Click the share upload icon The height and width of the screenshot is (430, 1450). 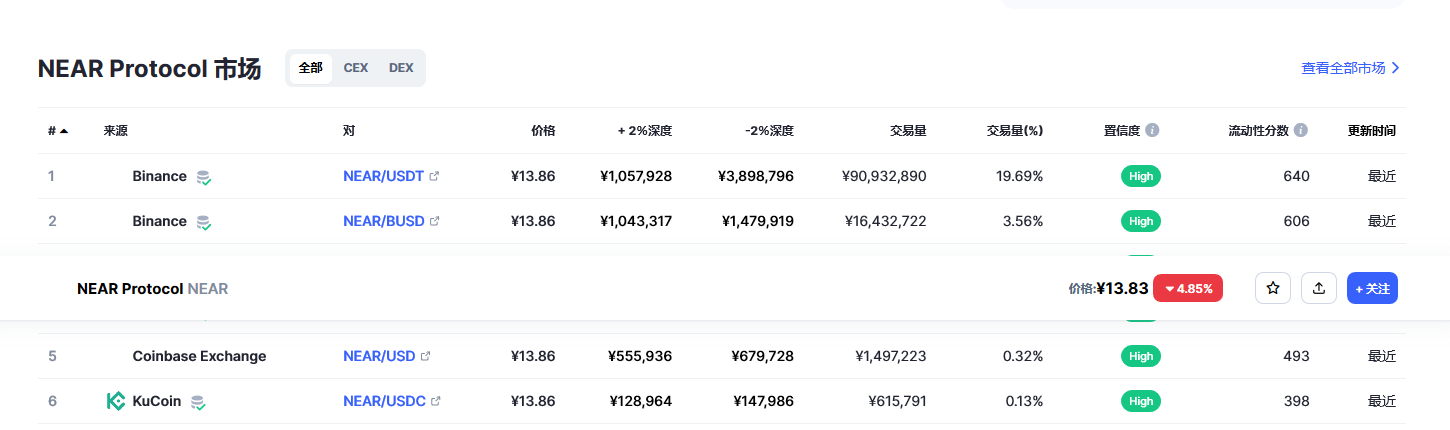click(1319, 288)
